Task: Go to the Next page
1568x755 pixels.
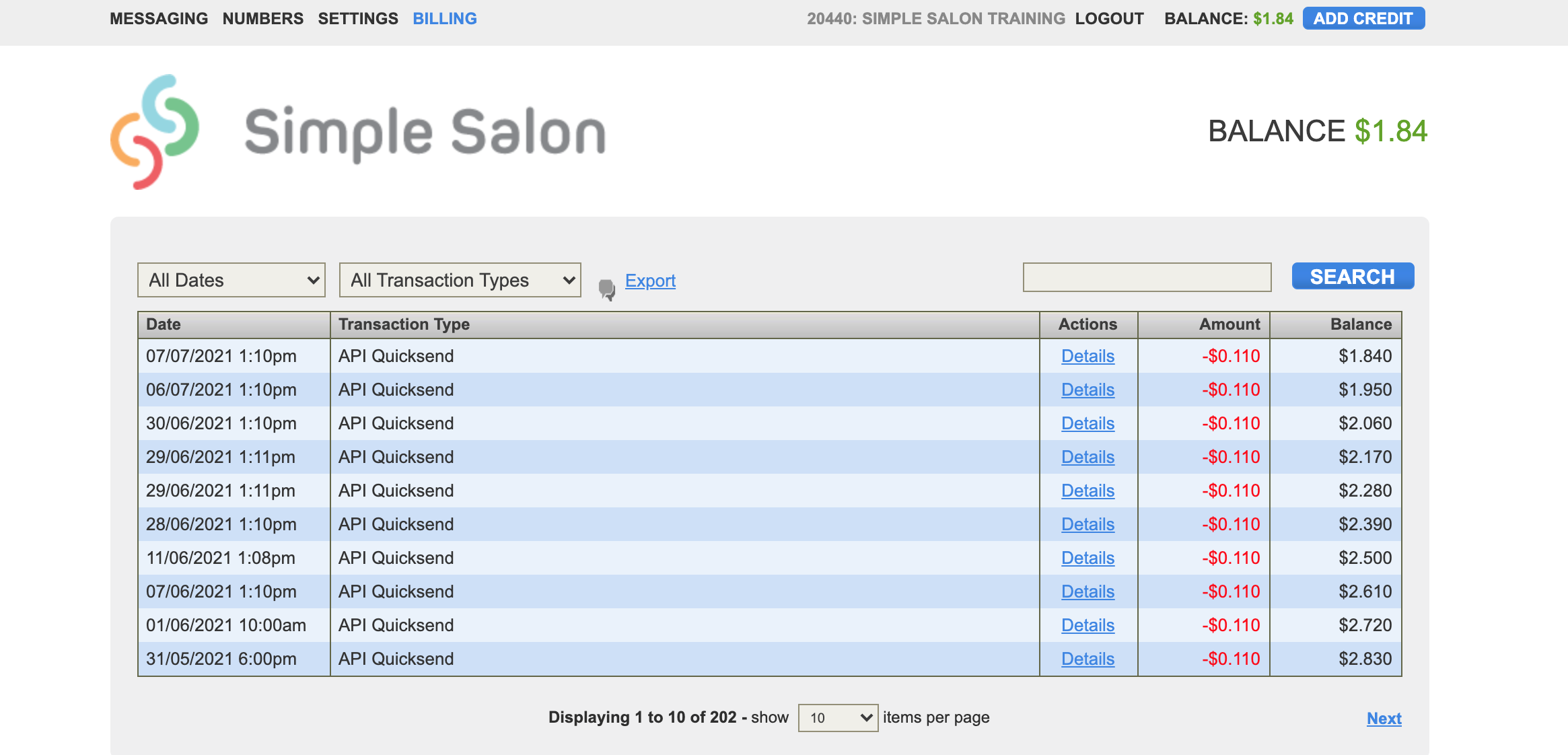Action: (x=1384, y=719)
